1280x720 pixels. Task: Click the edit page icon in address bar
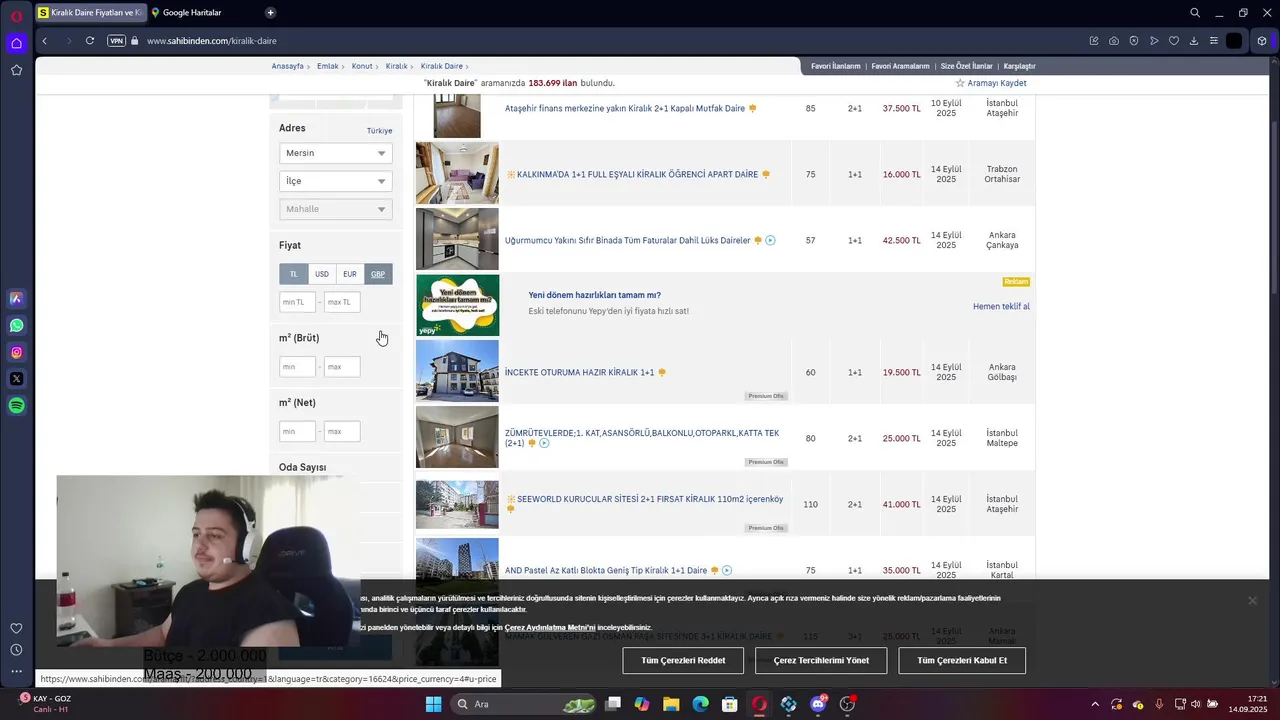tap(1093, 41)
